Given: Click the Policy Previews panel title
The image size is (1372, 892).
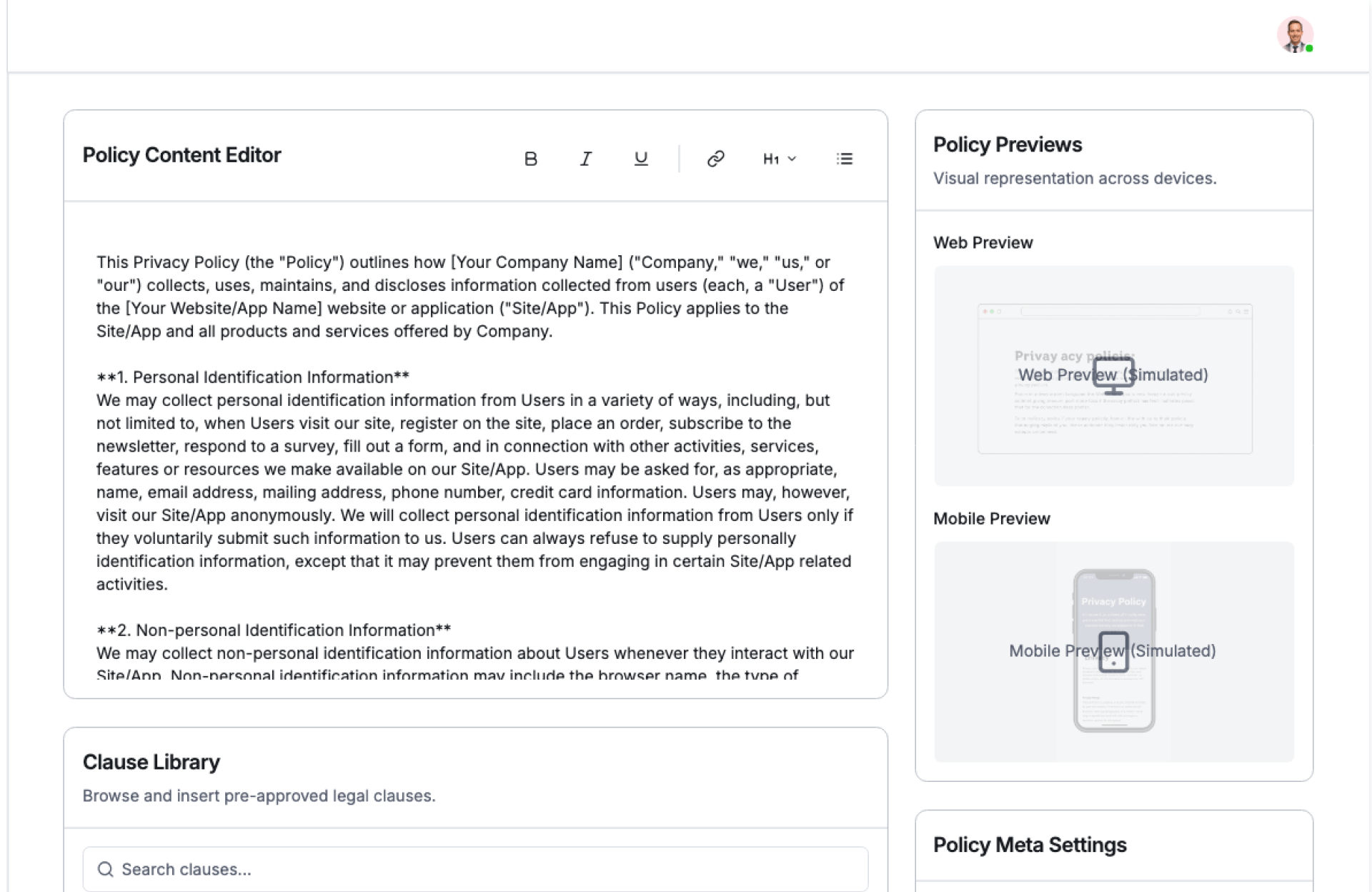Looking at the screenshot, I should pyautogui.click(x=1007, y=144).
